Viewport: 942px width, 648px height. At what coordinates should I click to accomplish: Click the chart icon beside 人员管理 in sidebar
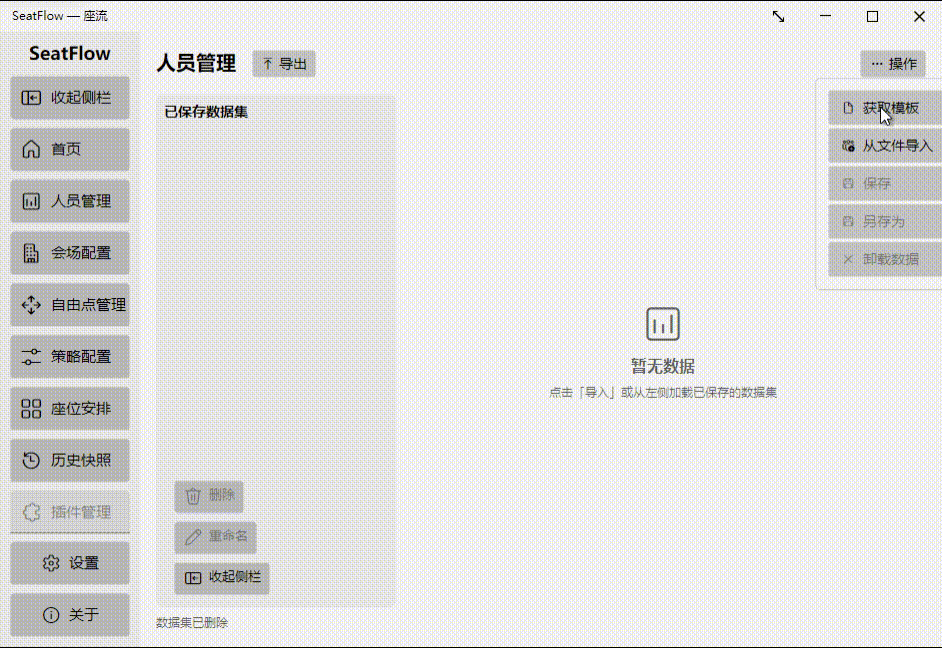pos(31,201)
